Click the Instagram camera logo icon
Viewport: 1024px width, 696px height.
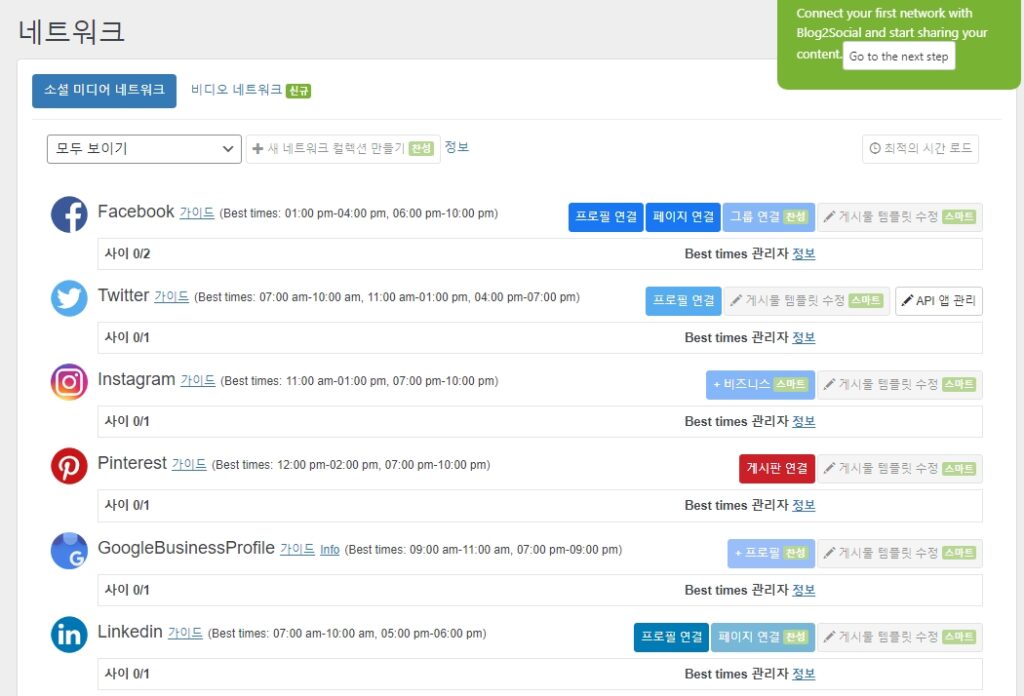click(69, 382)
